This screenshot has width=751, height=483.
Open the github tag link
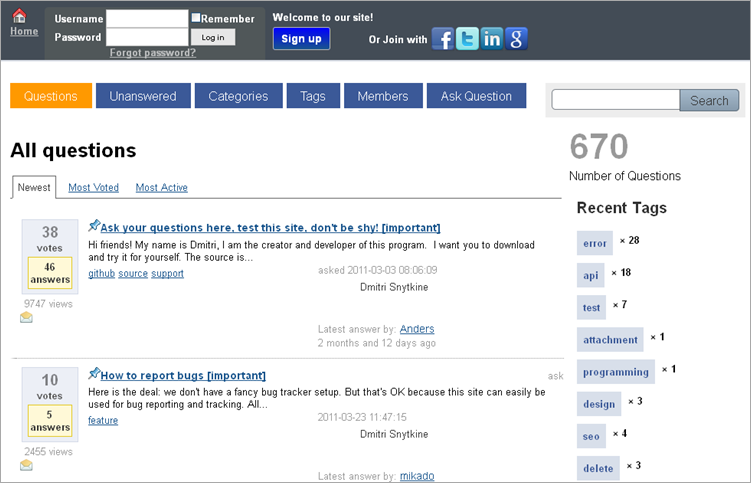102,273
